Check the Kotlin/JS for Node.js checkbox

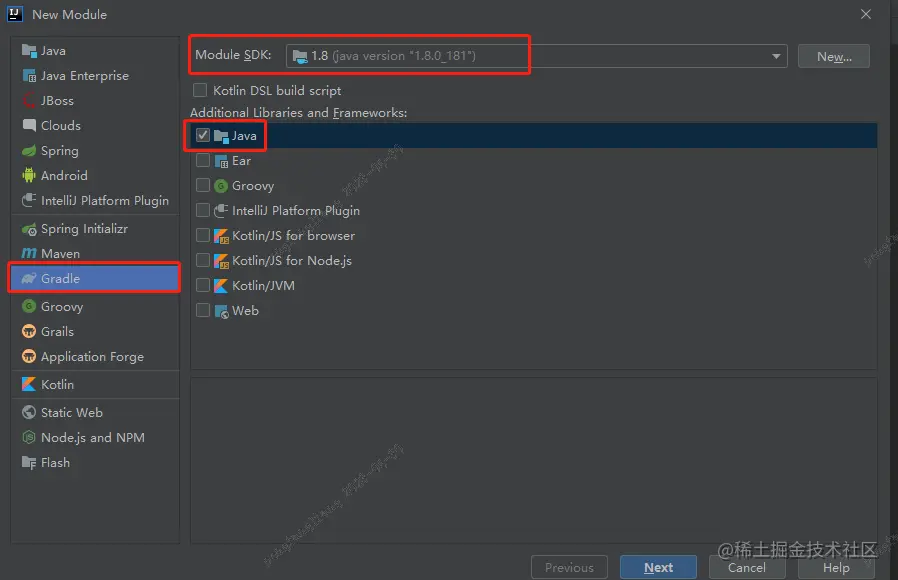pyautogui.click(x=203, y=260)
